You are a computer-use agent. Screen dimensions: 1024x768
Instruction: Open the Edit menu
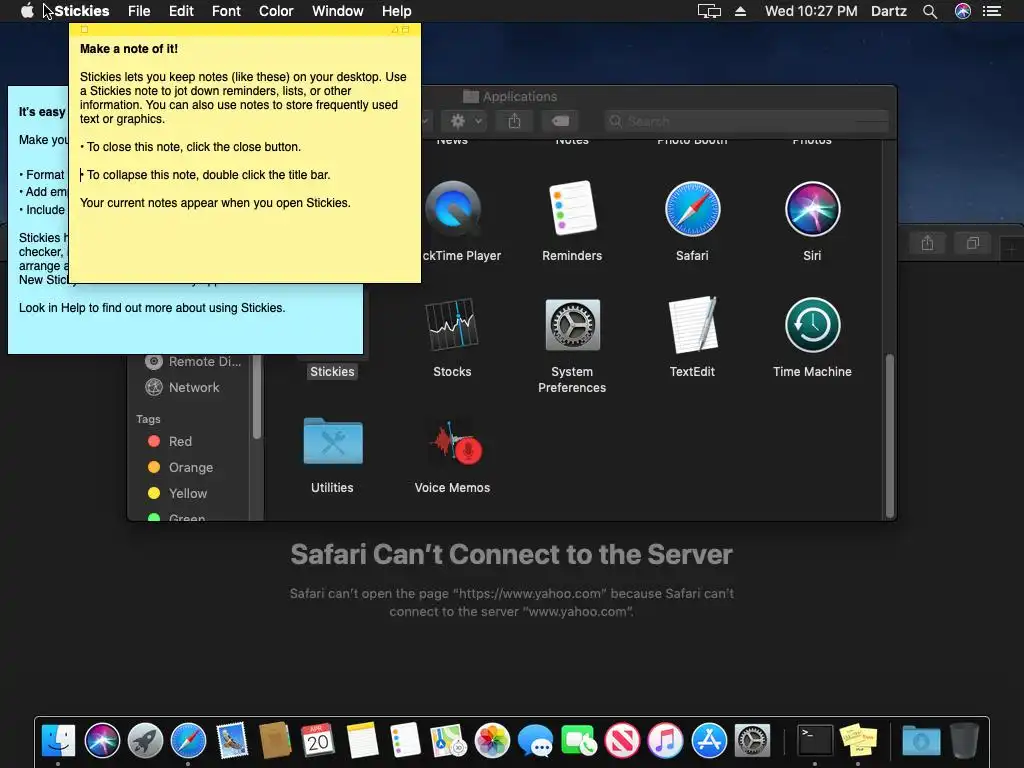click(181, 11)
